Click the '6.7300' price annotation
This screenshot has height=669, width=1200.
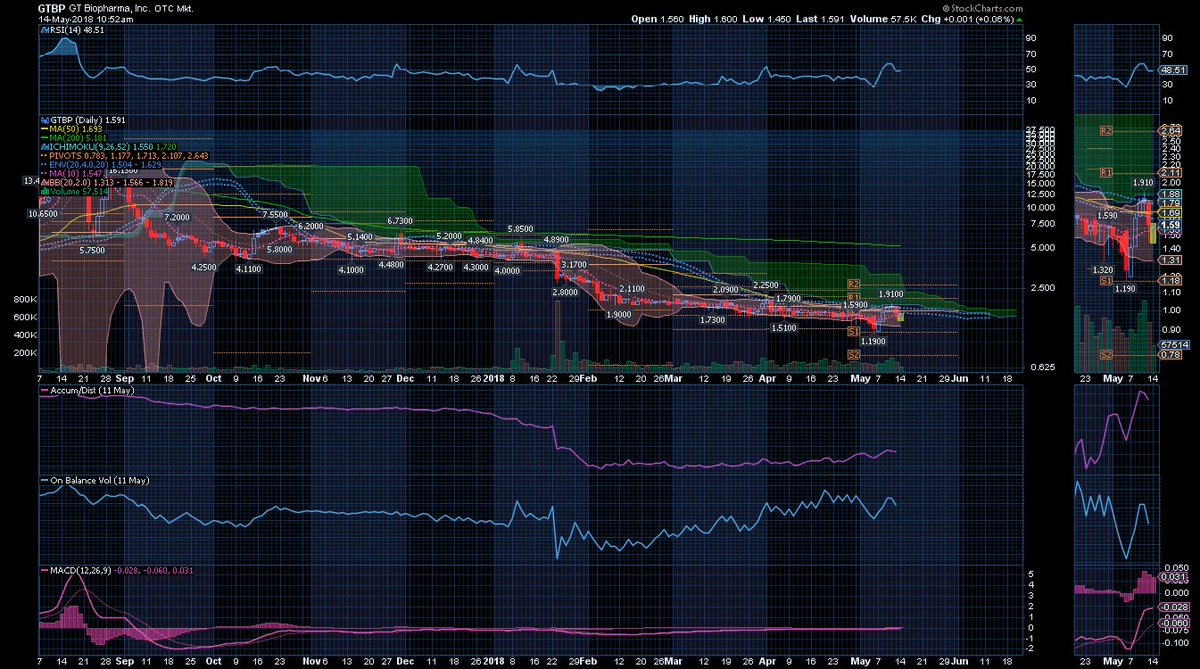[399, 220]
